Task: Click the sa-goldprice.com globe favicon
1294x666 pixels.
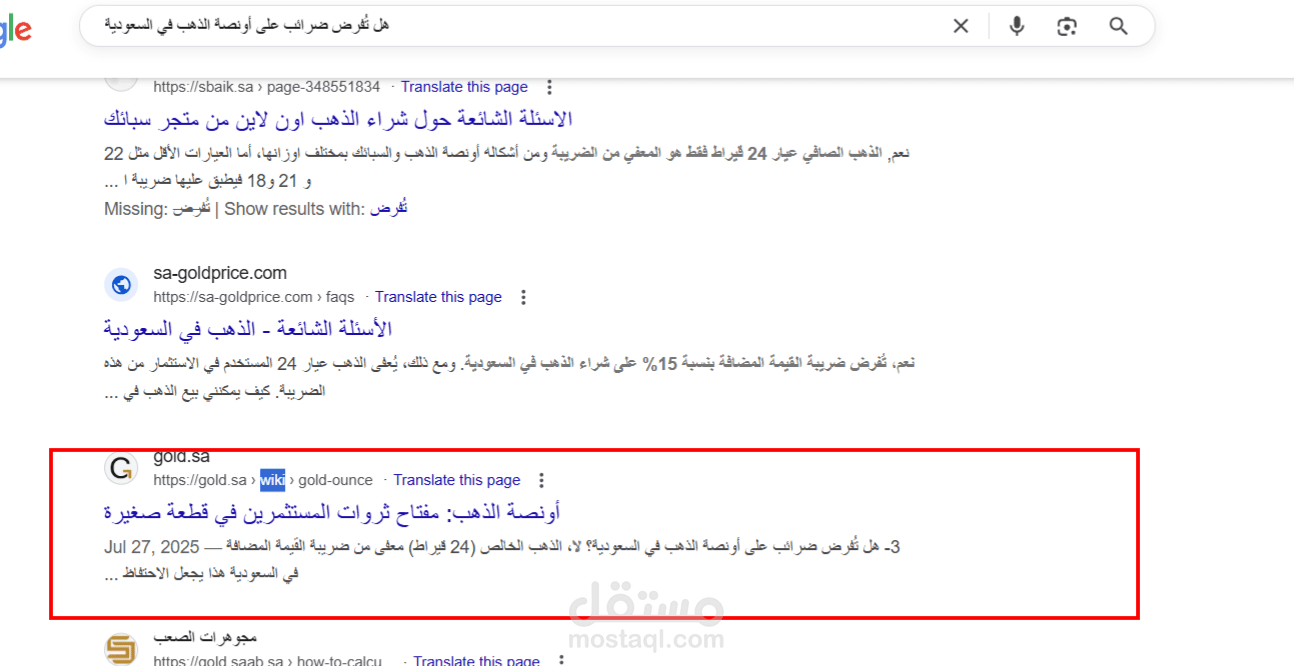Action: [121, 285]
